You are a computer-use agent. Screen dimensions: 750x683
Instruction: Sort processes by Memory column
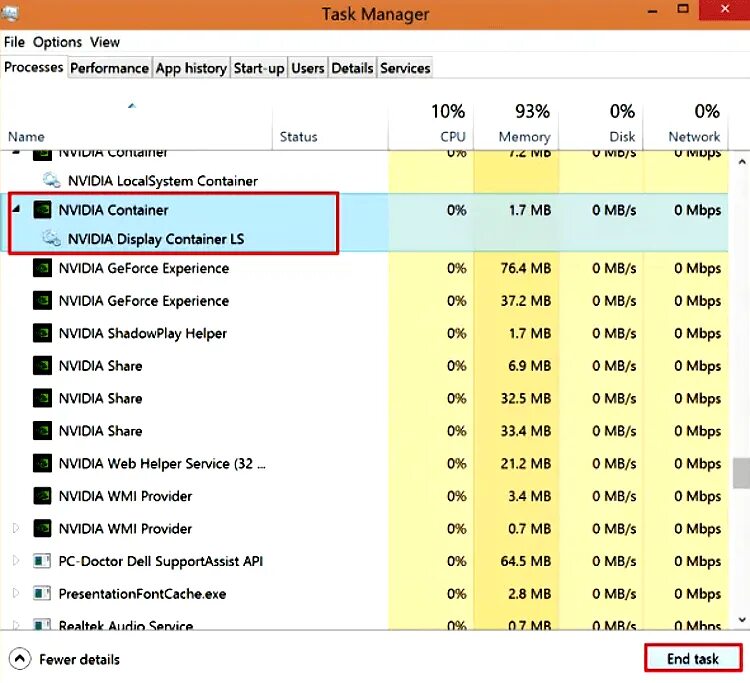pyautogui.click(x=516, y=124)
